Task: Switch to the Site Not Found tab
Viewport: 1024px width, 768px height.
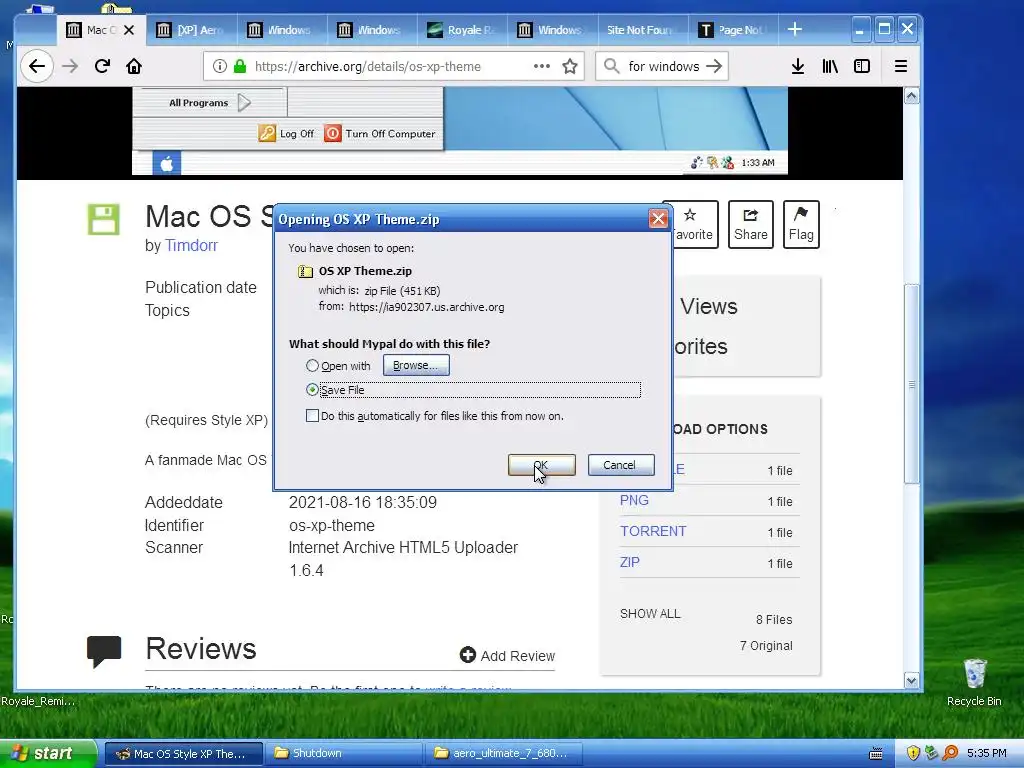Action: click(641, 30)
